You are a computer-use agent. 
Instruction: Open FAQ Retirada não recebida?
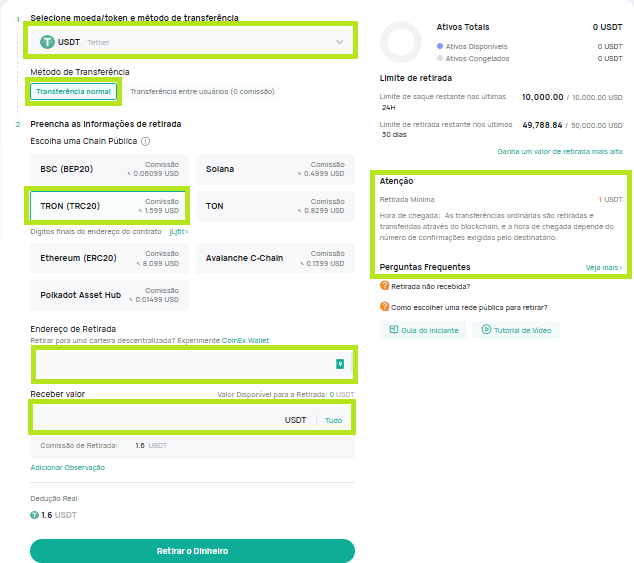[x=431, y=286]
